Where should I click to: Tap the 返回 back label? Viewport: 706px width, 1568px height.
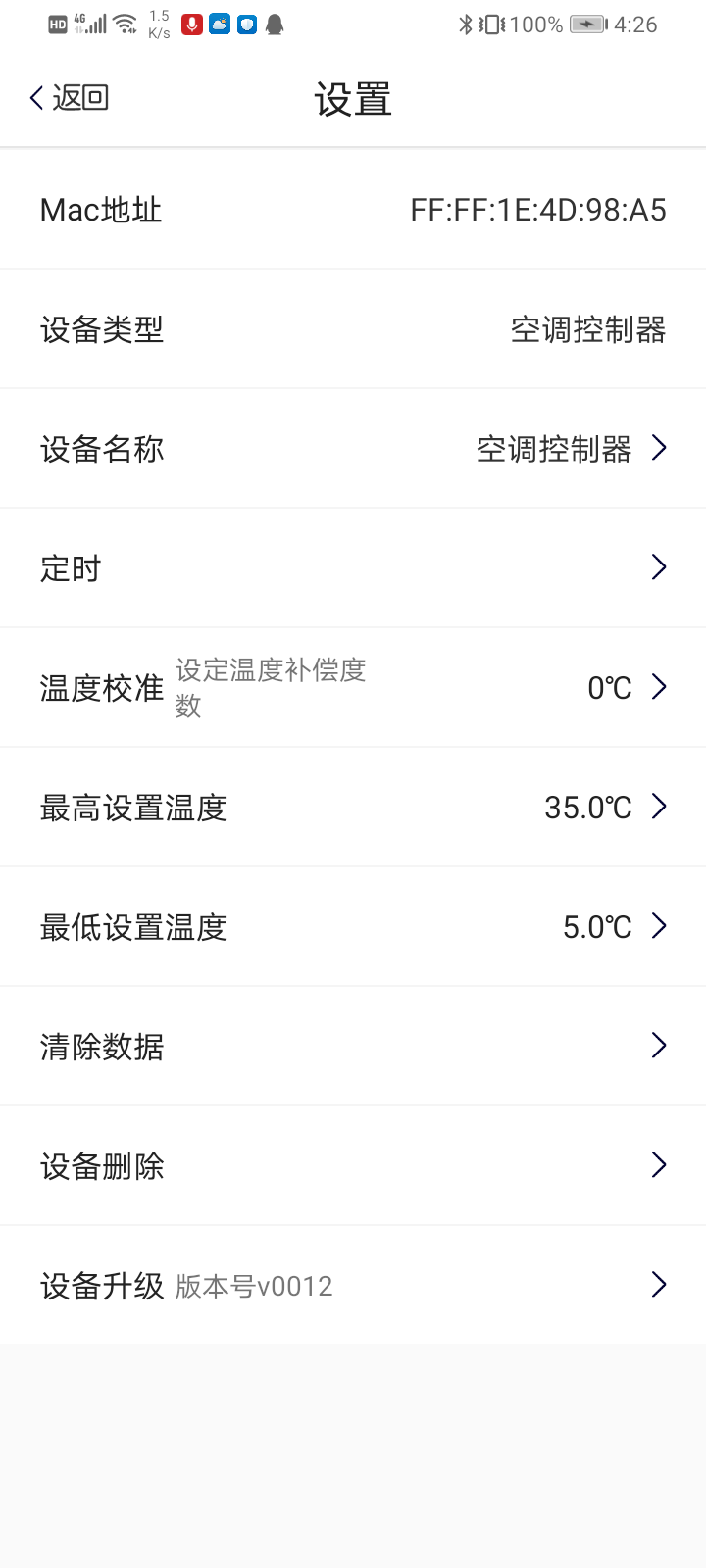click(80, 98)
